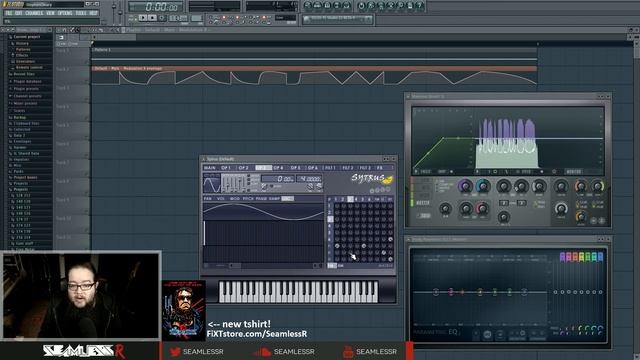Screen dimensions: 640x360
Task: Open the Piano Roll shortcut icon
Action: 327,6
